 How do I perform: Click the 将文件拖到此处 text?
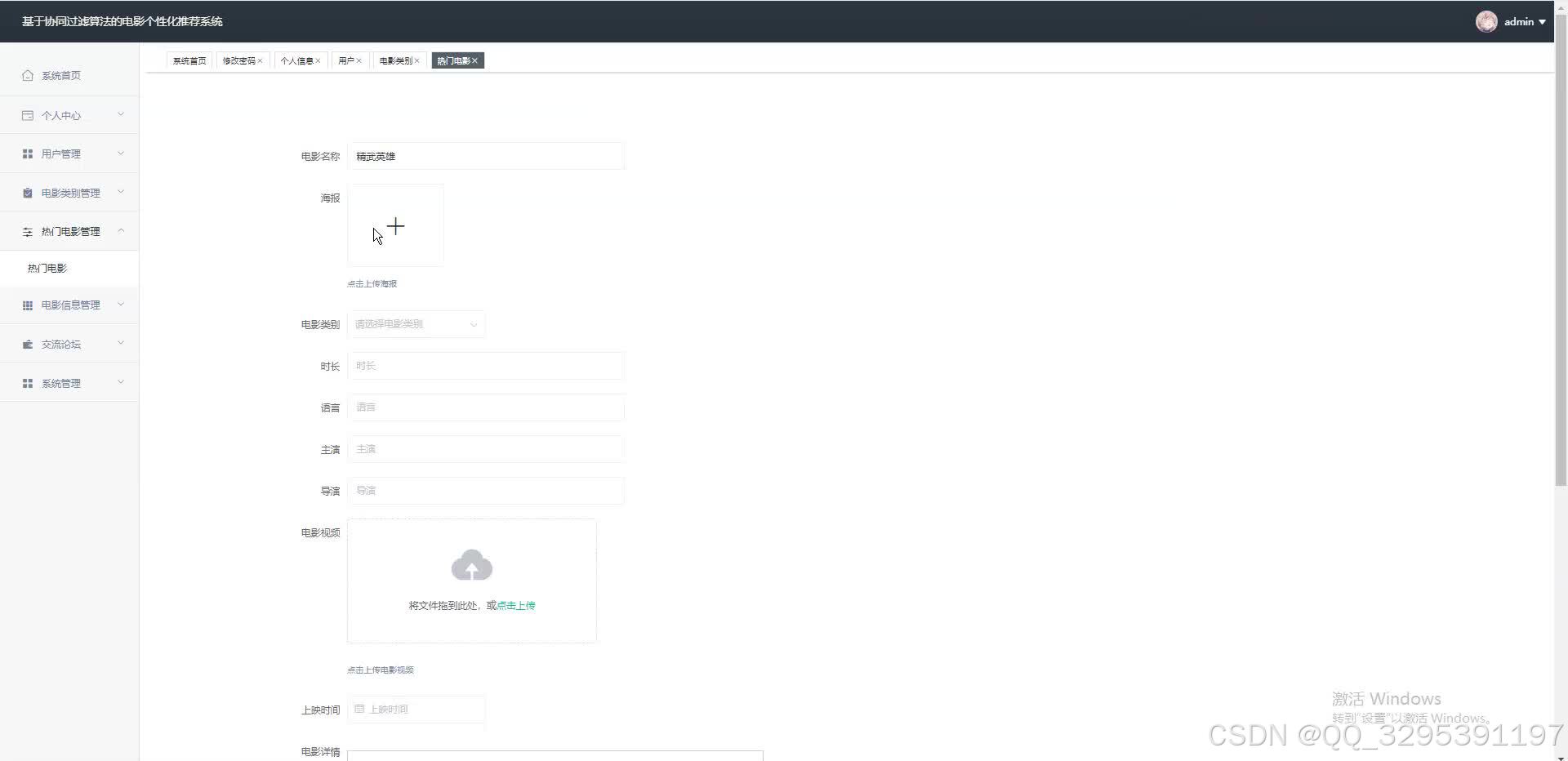coord(444,605)
